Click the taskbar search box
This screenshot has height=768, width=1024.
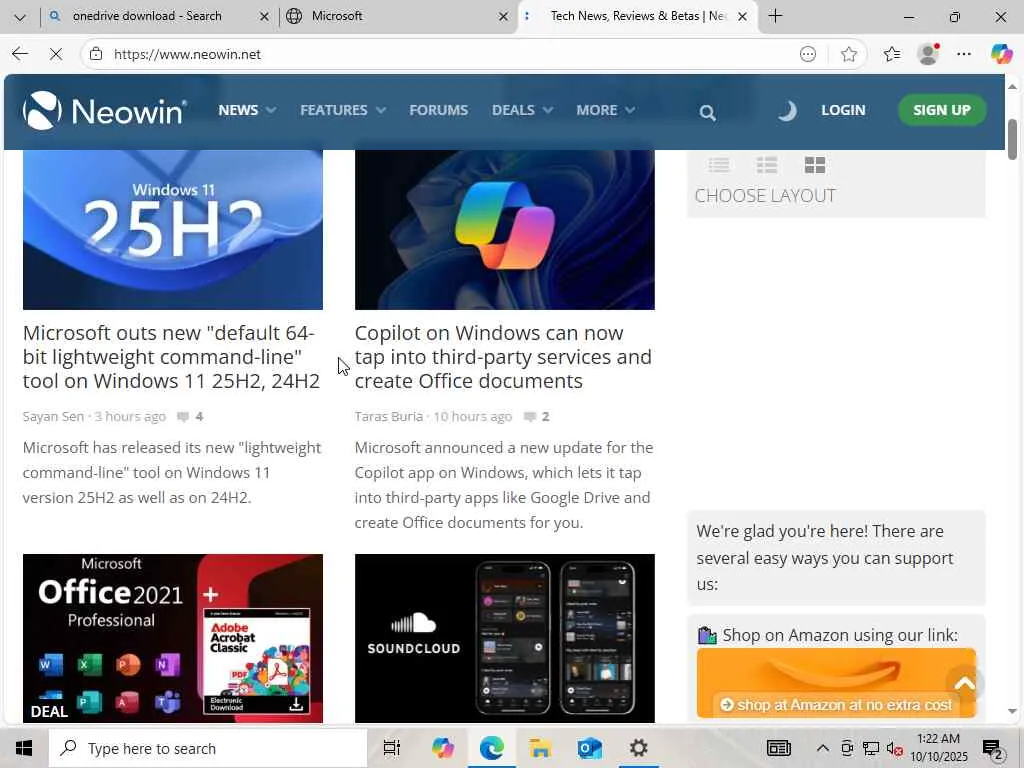click(x=208, y=748)
